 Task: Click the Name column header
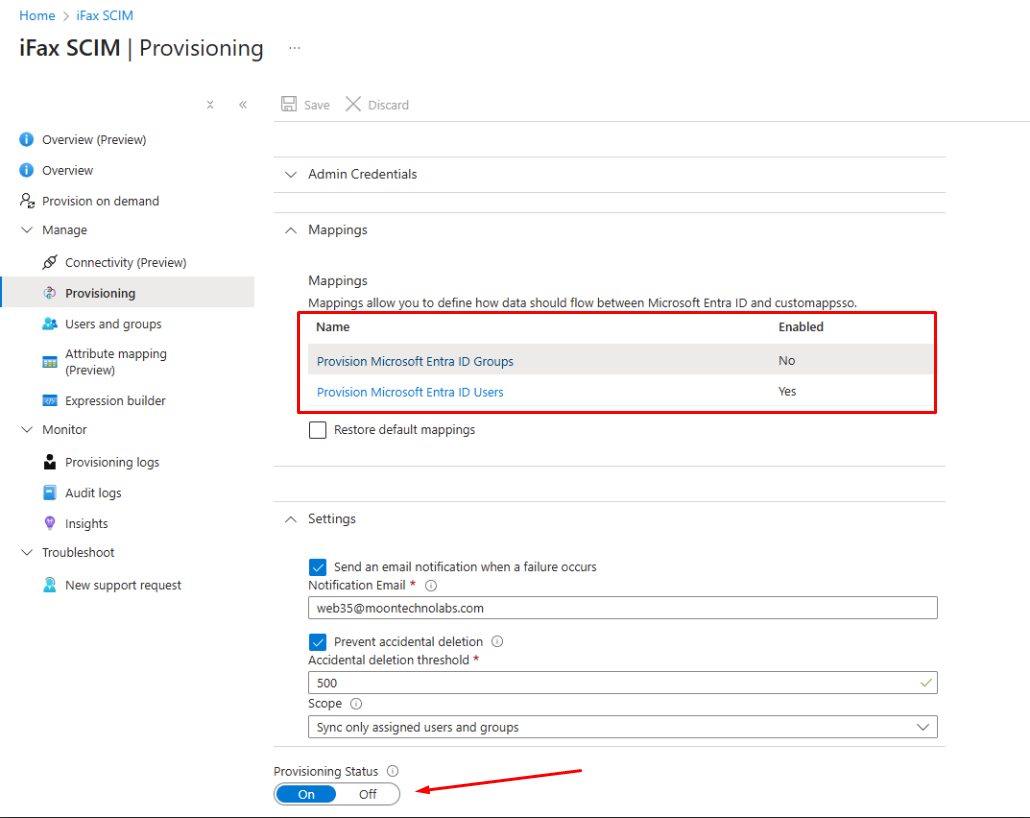[333, 327]
